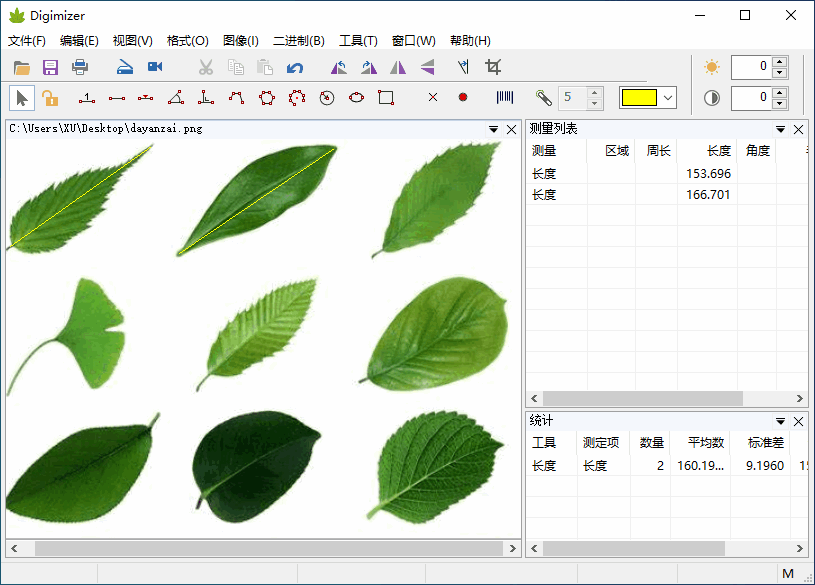The height and width of the screenshot is (585, 815).
Task: Close the 测量列表 panel
Action: [798, 129]
